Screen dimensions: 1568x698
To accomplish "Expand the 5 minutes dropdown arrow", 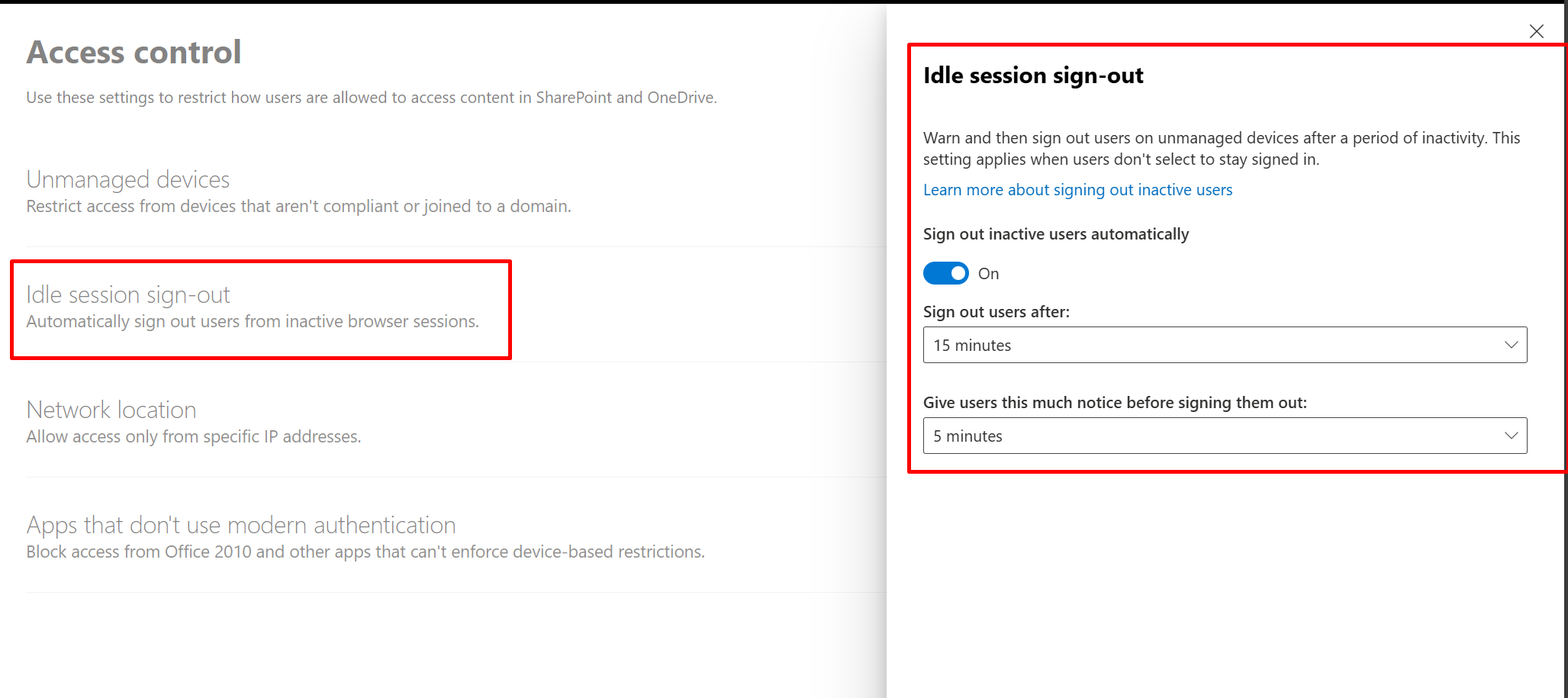I will 1510,436.
